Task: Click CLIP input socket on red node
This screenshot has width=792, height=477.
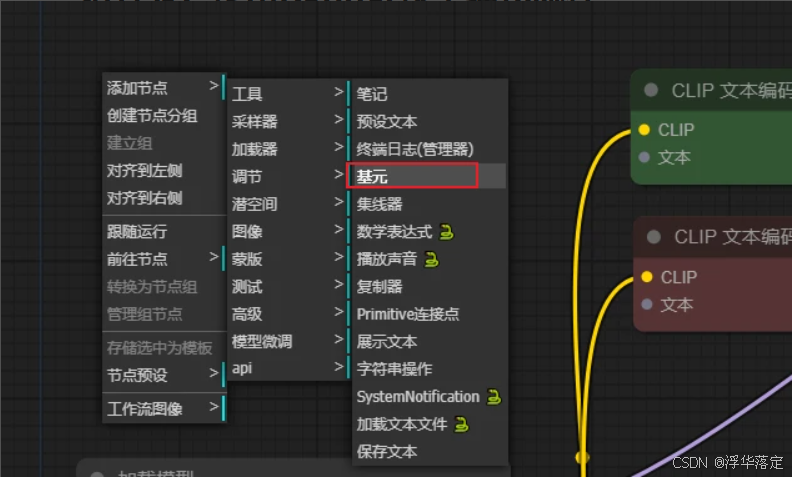Action: click(x=647, y=276)
